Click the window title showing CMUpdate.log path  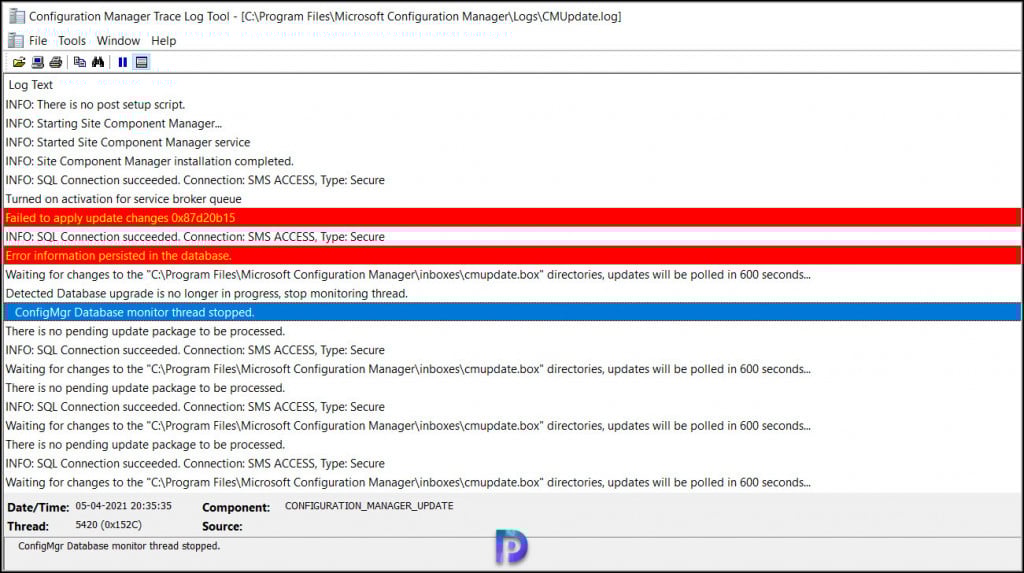coord(325,16)
